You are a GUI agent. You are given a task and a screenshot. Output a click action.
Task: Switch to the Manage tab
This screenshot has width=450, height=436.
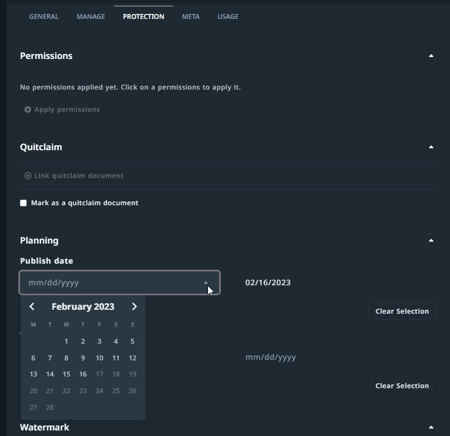91,17
